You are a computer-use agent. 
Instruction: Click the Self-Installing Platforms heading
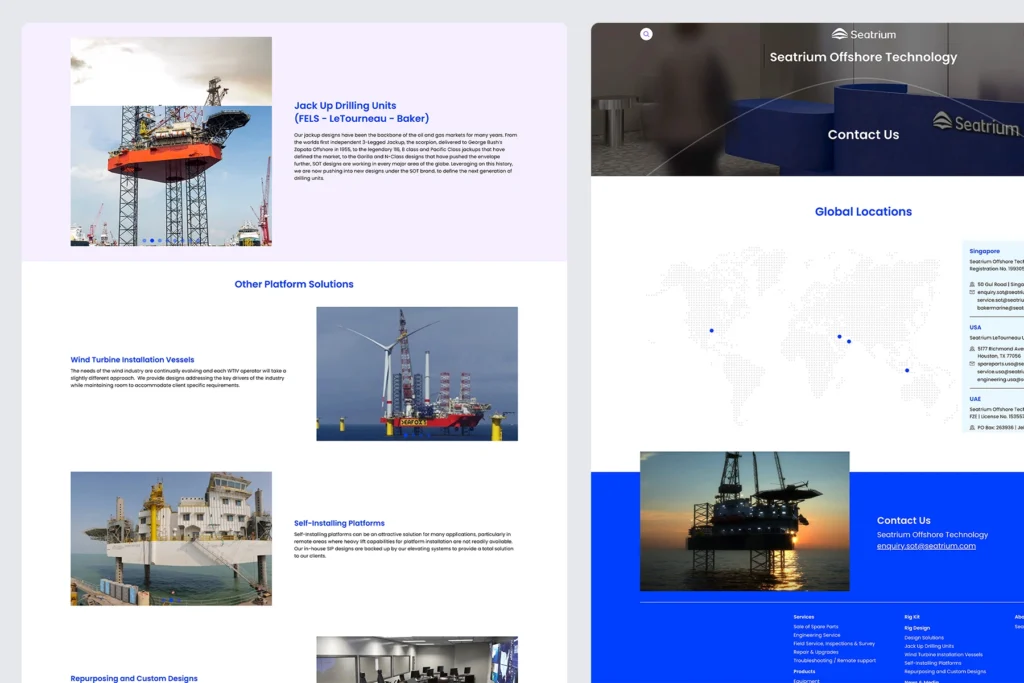click(339, 523)
